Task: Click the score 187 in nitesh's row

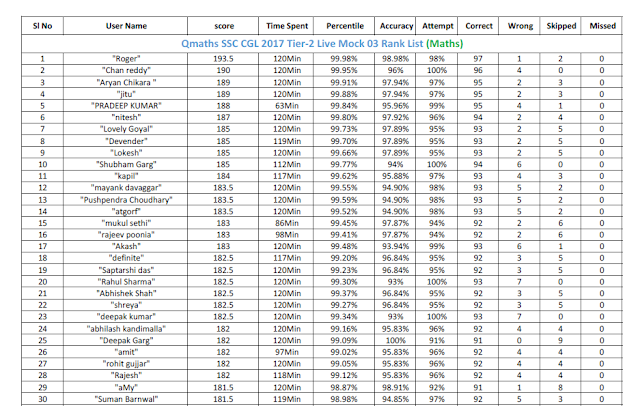Action: click(x=223, y=118)
